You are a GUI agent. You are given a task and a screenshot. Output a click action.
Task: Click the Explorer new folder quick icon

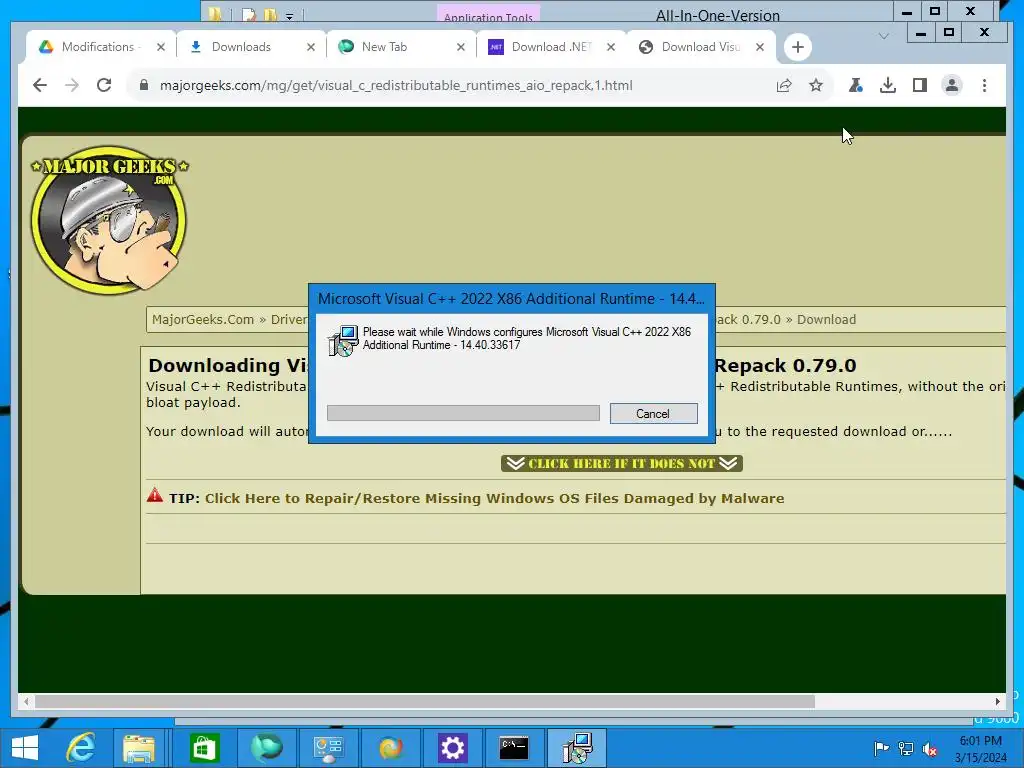tap(270, 14)
